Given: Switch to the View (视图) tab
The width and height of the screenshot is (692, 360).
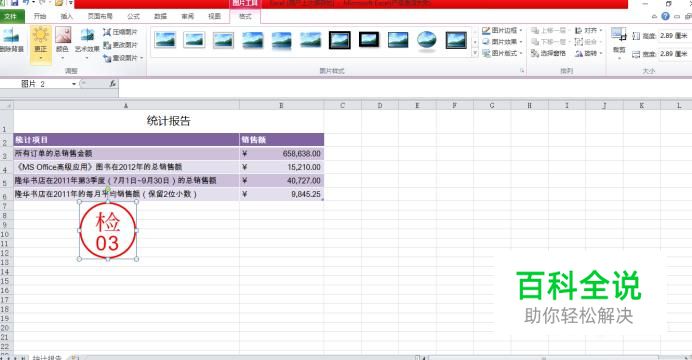Looking at the screenshot, I should [214, 16].
